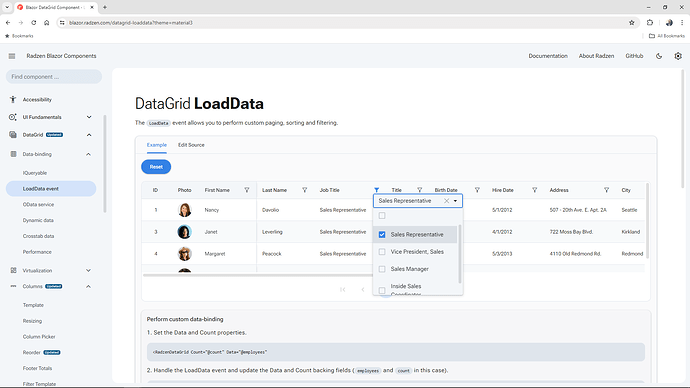The height and width of the screenshot is (388, 690).
Task: Click the filter dropdown list scrollbar
Action: 460,254
